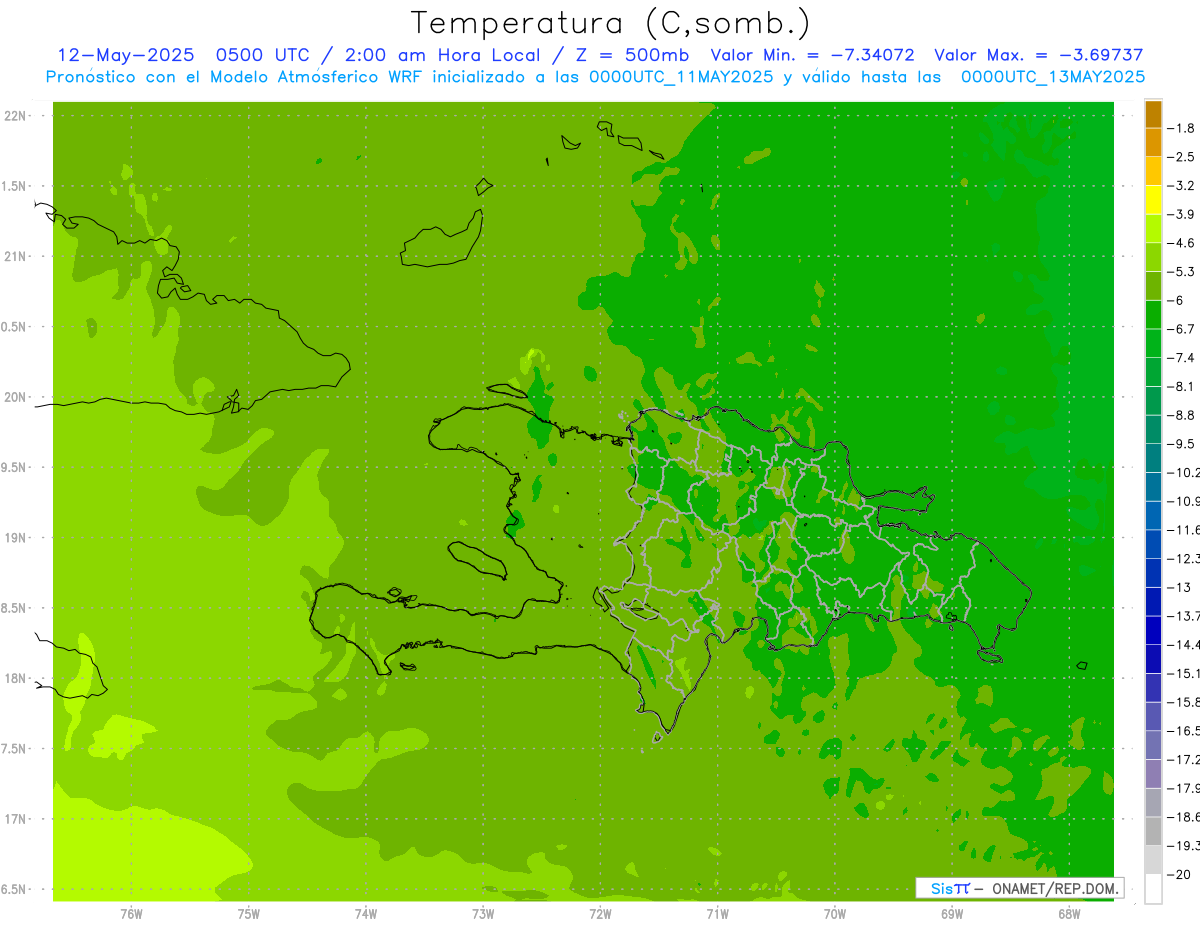Click the "18N" latitude label
This screenshot has height=927, width=1200.
click(x=16, y=678)
